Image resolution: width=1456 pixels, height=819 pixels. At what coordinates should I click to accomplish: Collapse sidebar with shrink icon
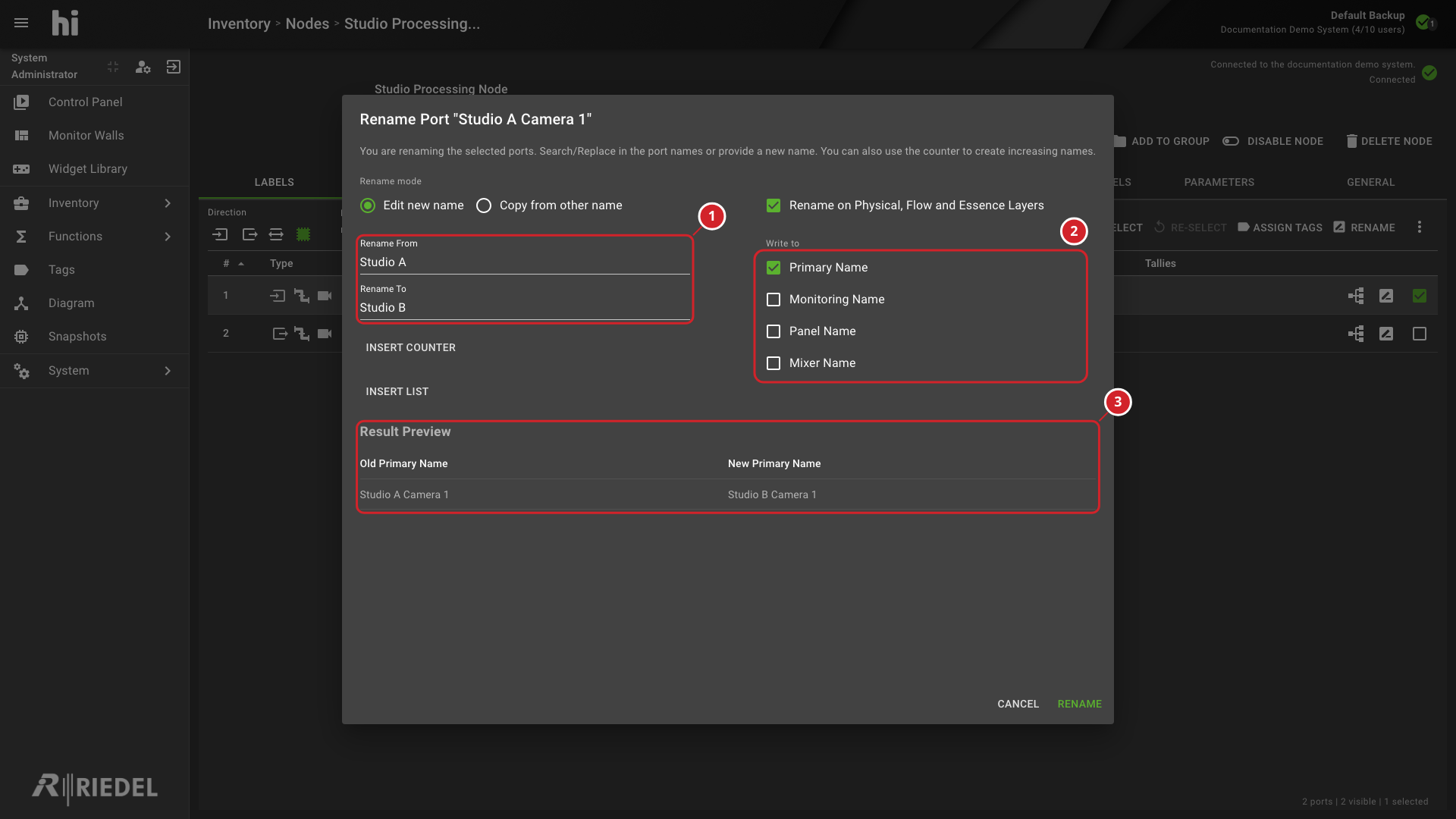point(113,67)
